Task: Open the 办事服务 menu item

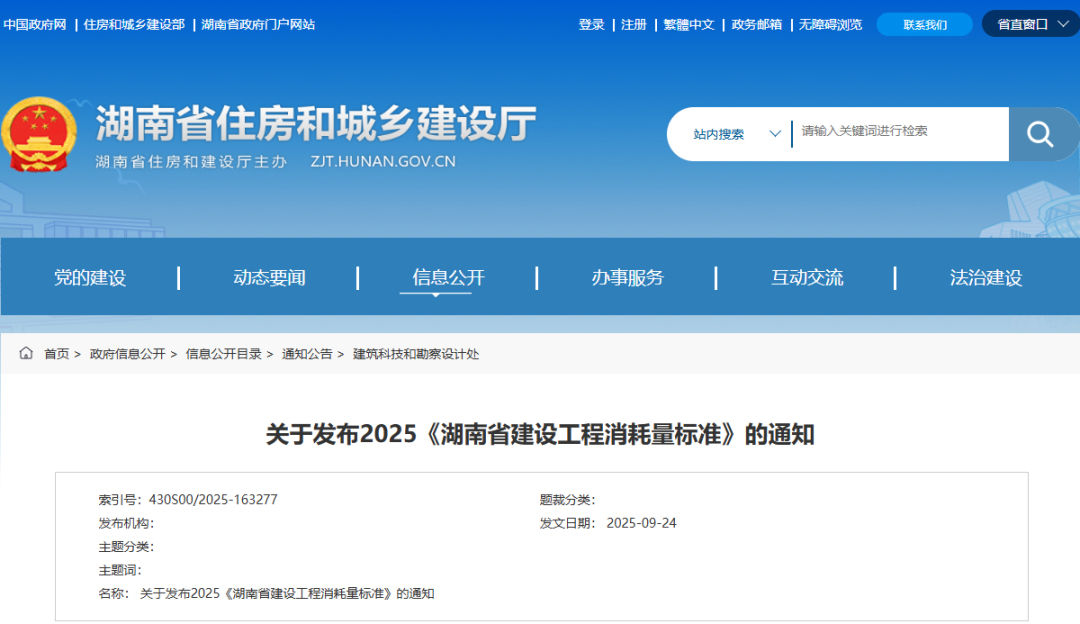Action: [x=627, y=278]
